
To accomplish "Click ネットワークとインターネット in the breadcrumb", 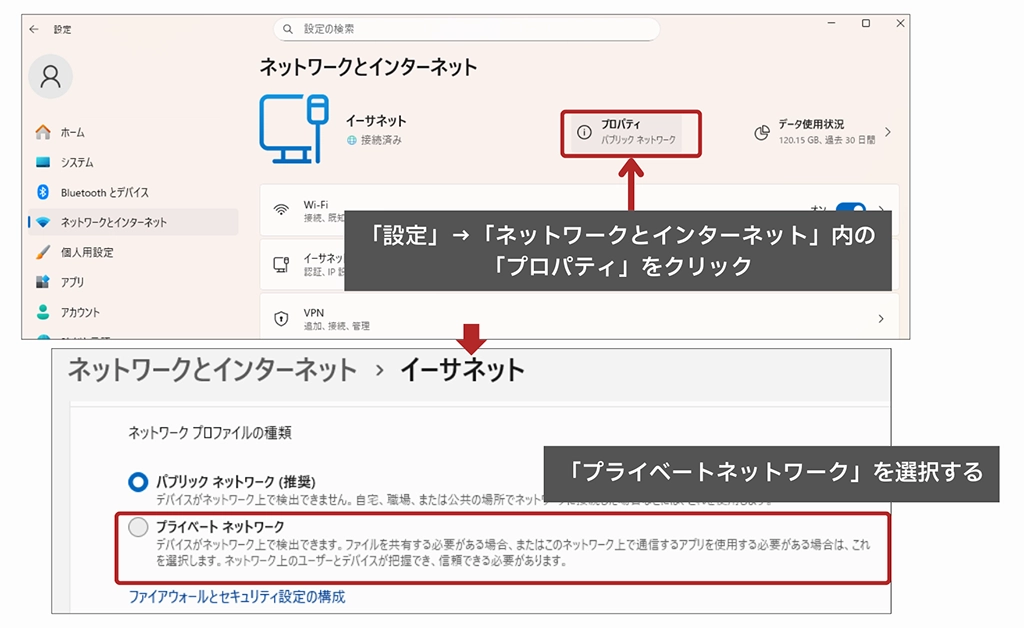I will pyautogui.click(x=211, y=369).
